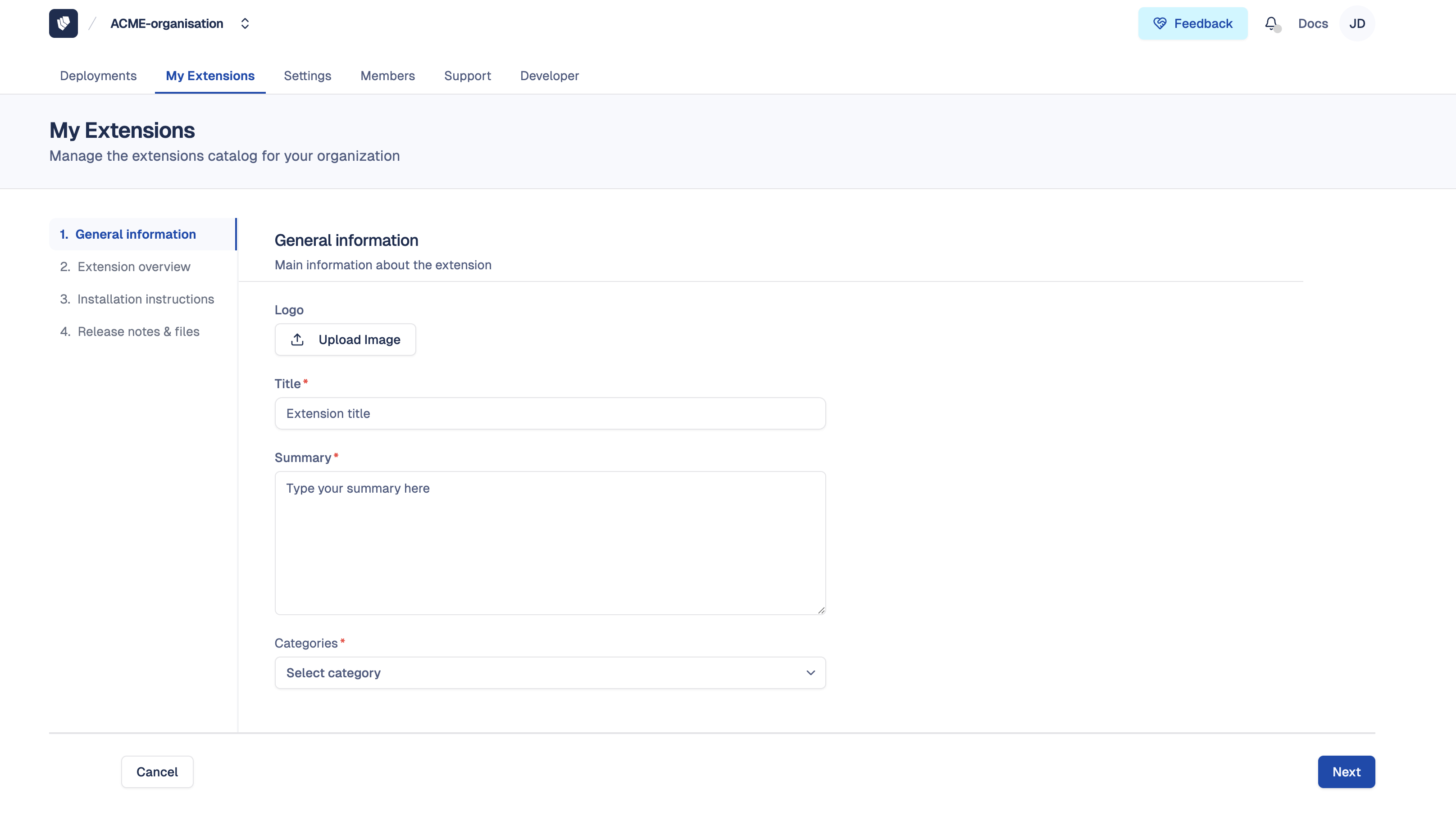Image resolution: width=1456 pixels, height=816 pixels.
Task: Open the Developer tab
Action: (550, 76)
